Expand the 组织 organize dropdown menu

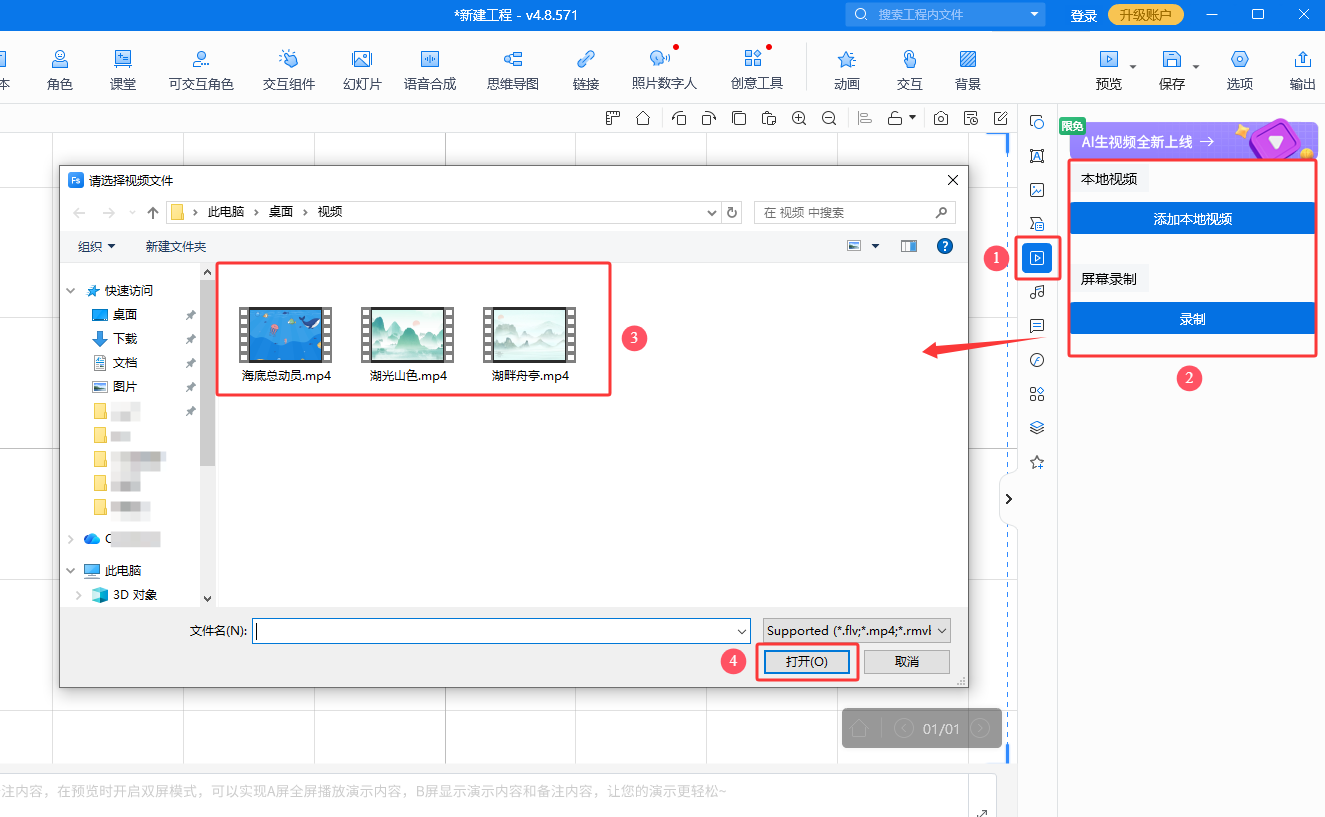click(x=96, y=246)
